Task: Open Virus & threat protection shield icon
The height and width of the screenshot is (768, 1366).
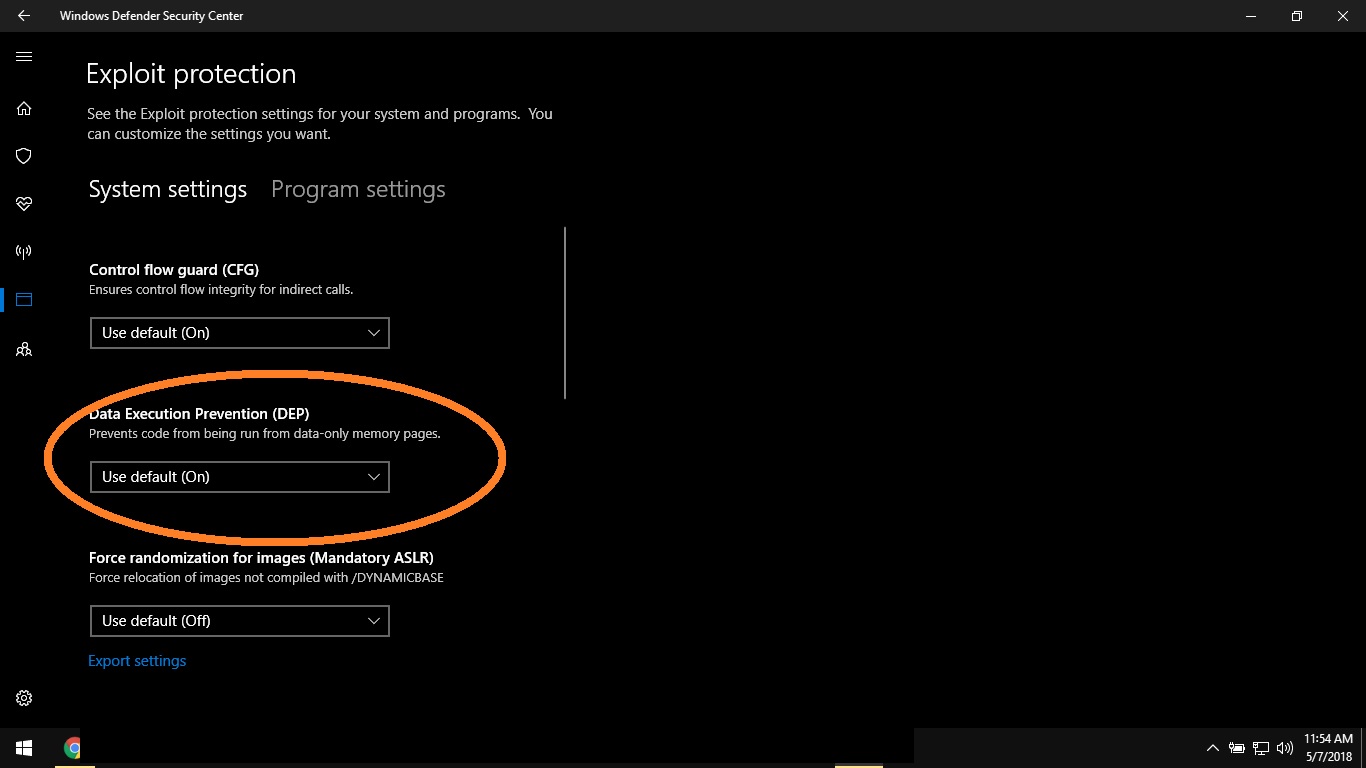Action: tap(24, 156)
